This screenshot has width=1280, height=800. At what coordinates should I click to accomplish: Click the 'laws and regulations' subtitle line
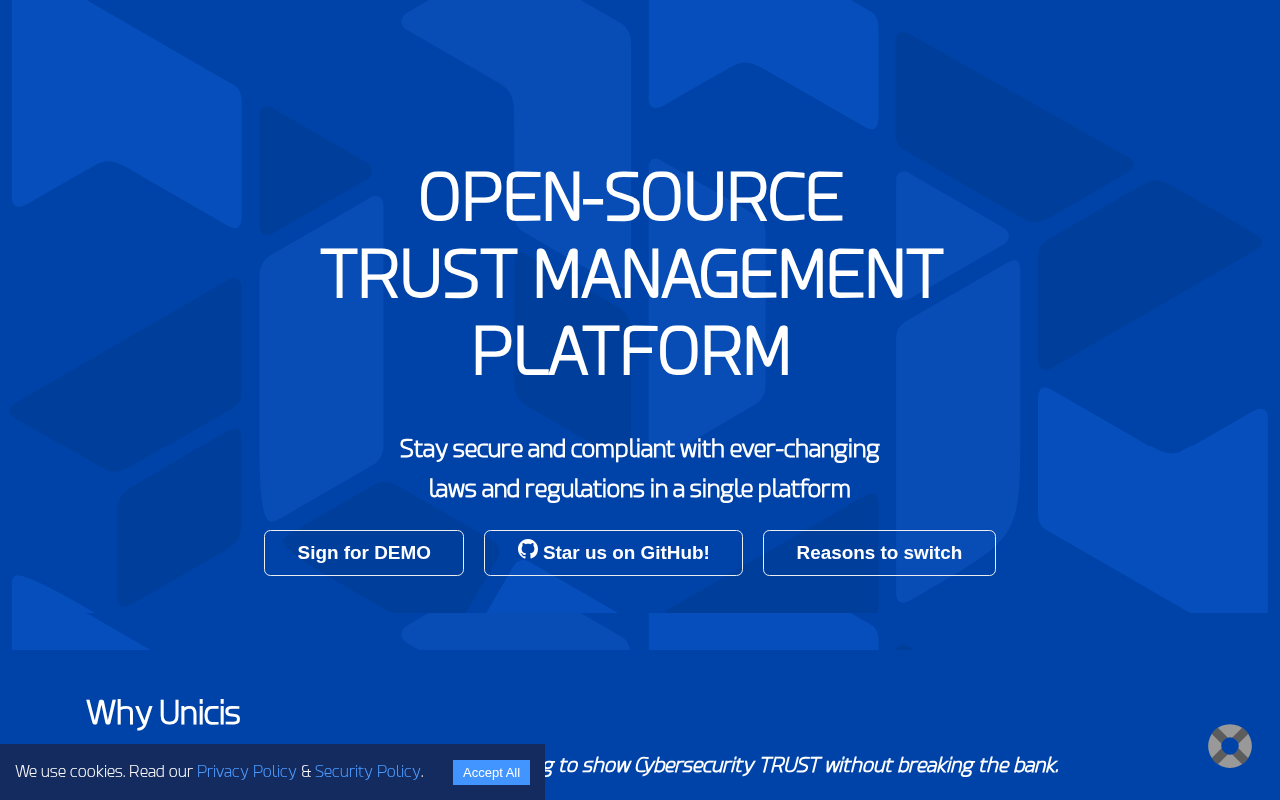pyautogui.click(x=639, y=489)
